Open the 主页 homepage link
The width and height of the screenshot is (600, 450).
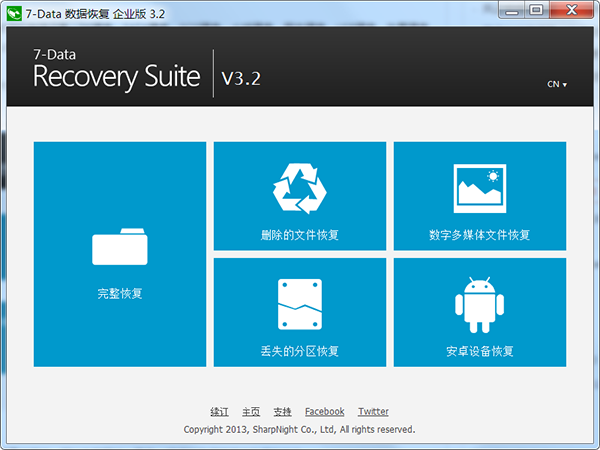pos(251,412)
